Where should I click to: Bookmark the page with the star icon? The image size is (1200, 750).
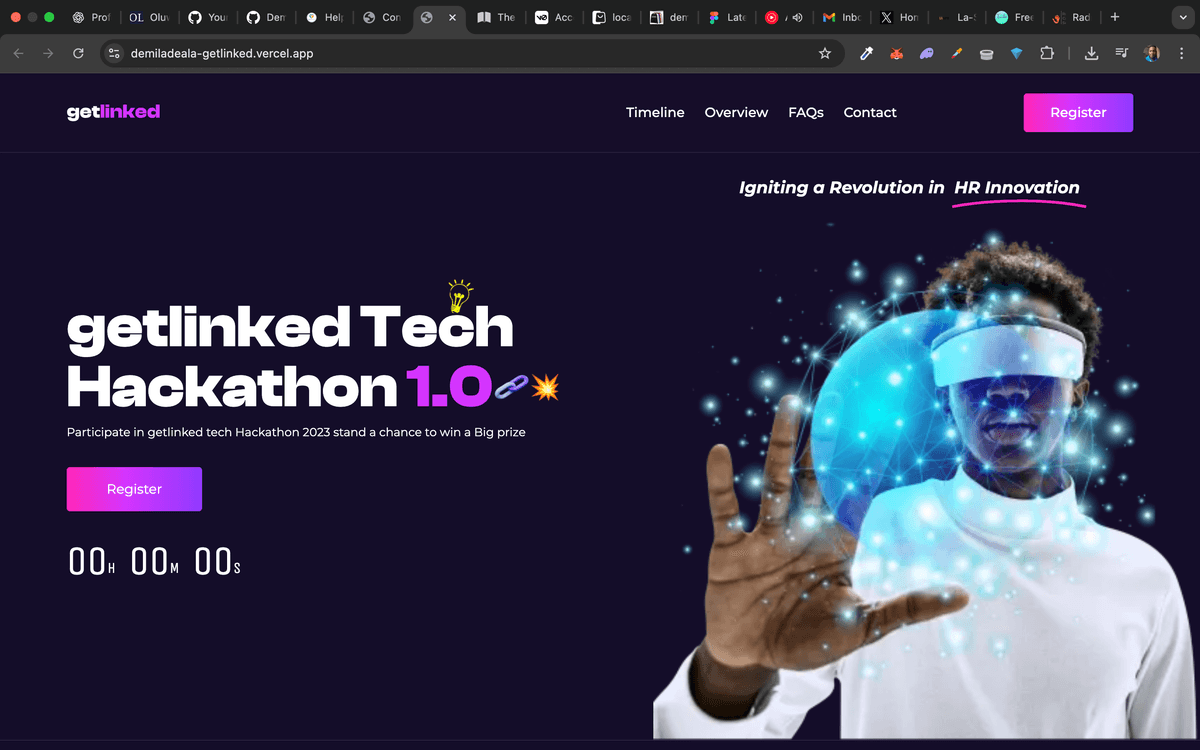point(825,52)
